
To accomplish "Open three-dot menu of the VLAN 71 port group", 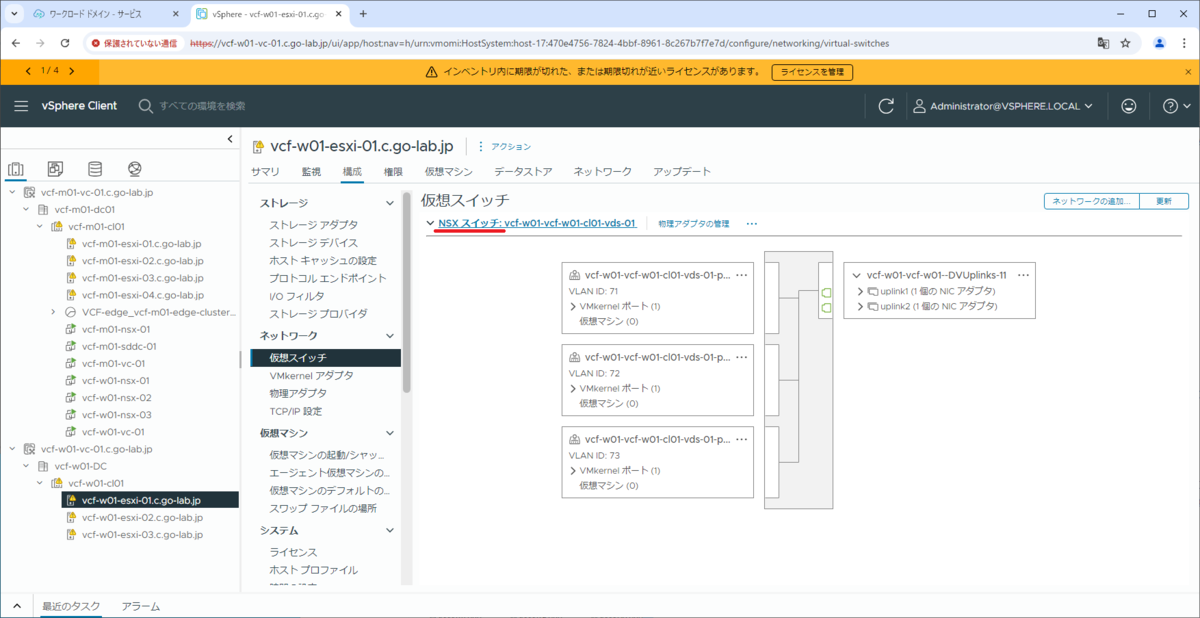I will (742, 274).
